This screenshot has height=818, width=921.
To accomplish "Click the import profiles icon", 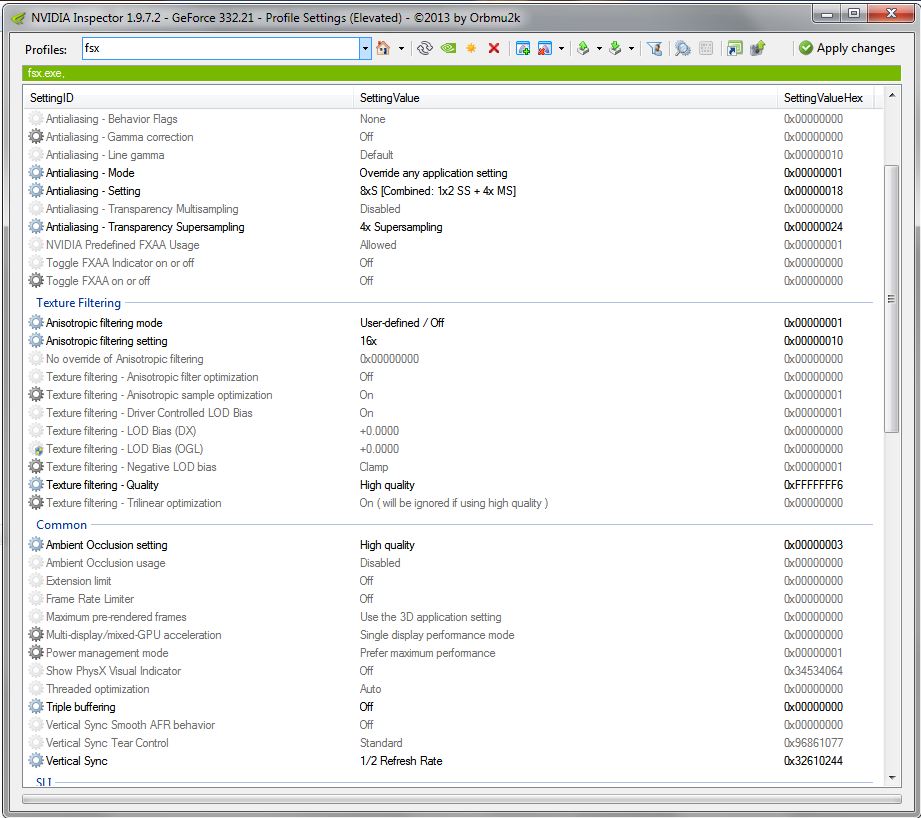I will tap(615, 48).
